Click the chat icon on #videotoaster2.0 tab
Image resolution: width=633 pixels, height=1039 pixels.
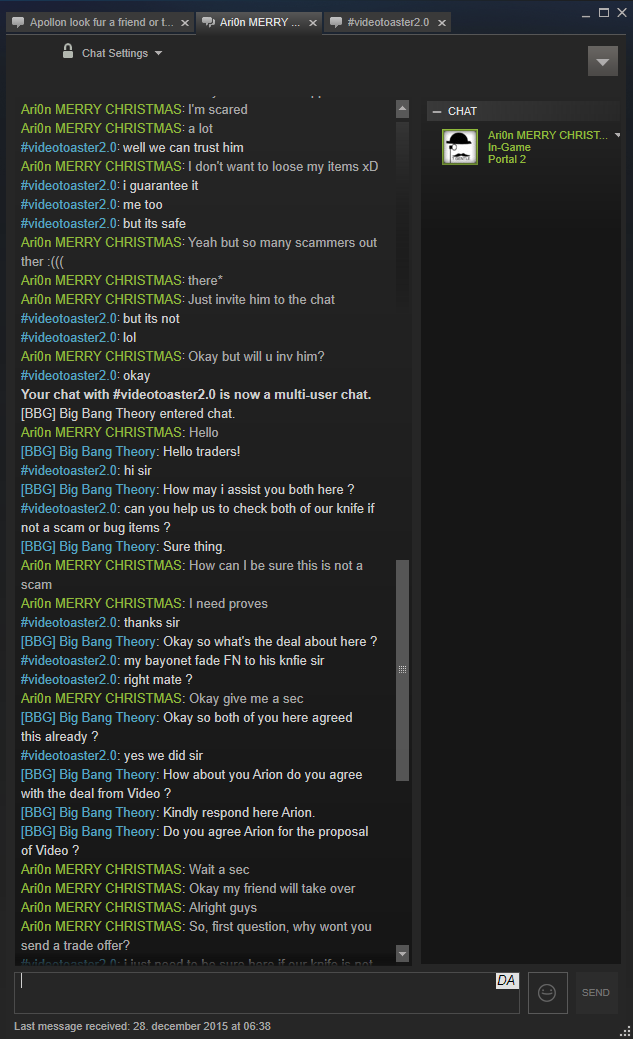[x=336, y=23]
